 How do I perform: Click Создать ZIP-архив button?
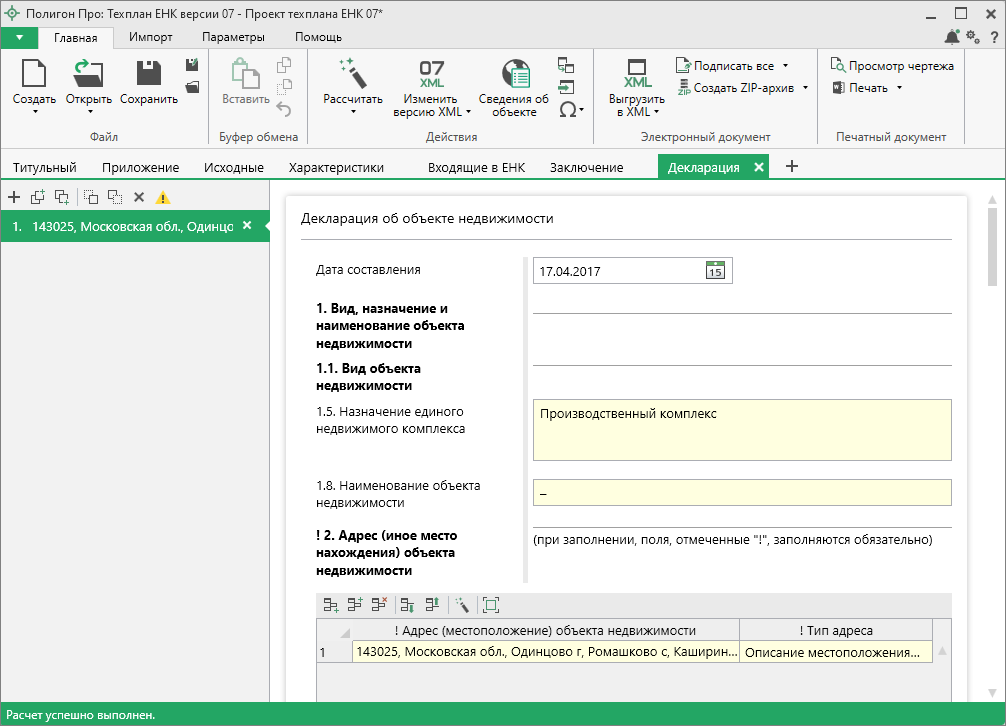743,88
